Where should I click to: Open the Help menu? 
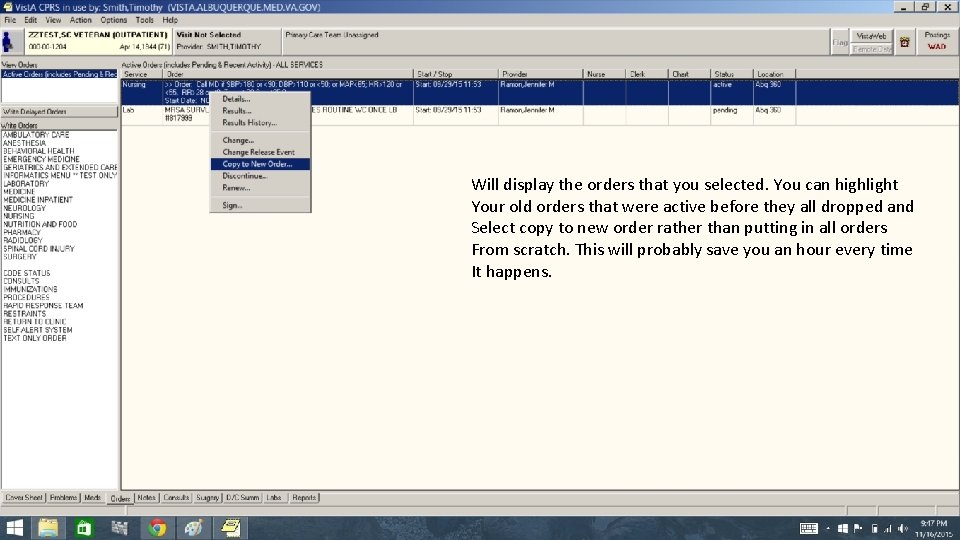(x=170, y=20)
